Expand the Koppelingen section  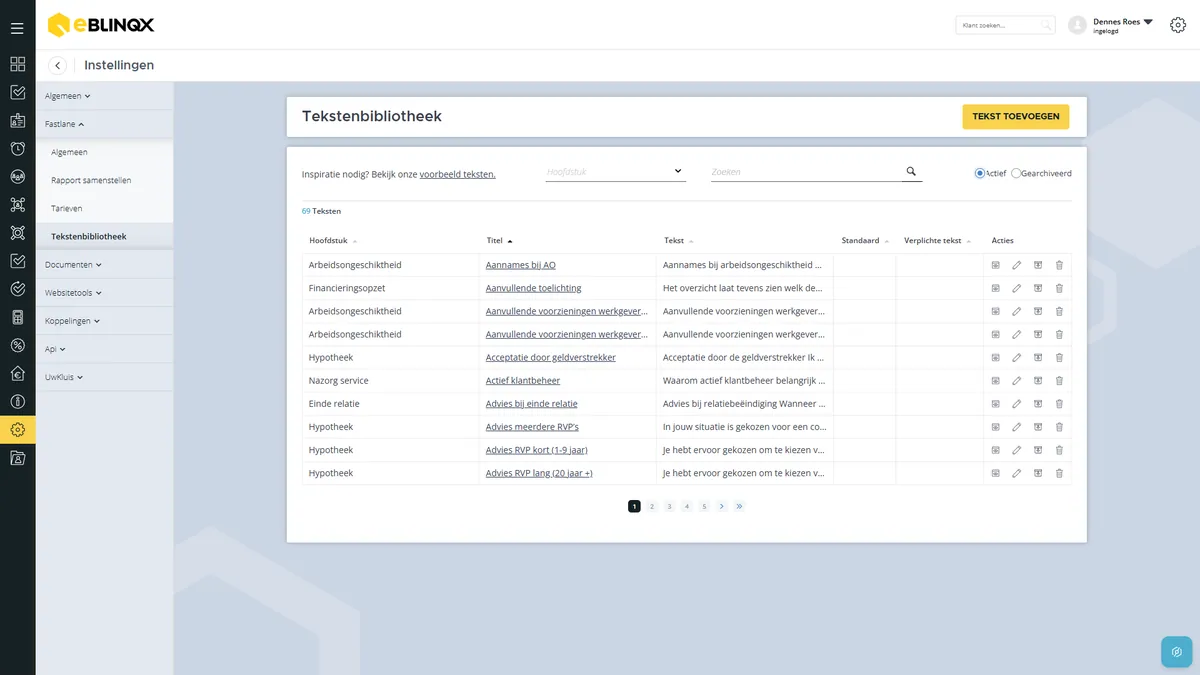(72, 321)
